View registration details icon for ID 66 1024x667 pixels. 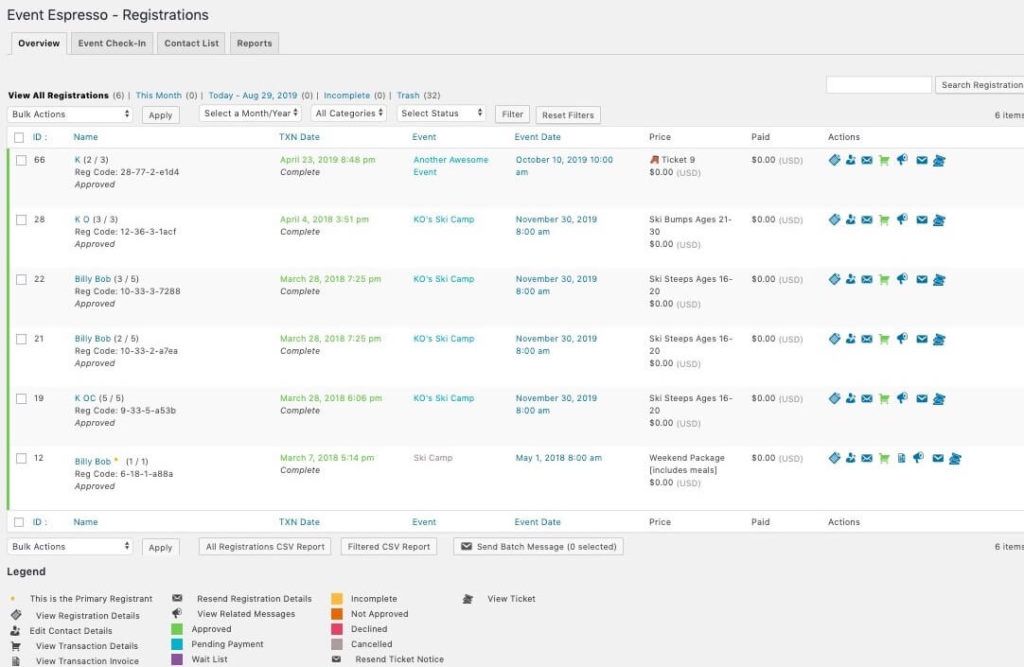click(834, 160)
